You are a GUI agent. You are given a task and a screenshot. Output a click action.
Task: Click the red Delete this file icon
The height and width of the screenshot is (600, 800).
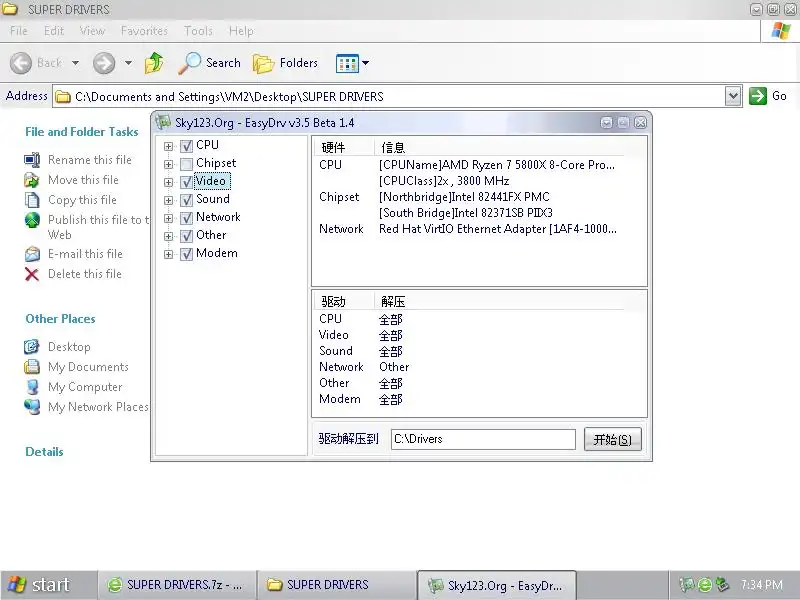click(32, 274)
